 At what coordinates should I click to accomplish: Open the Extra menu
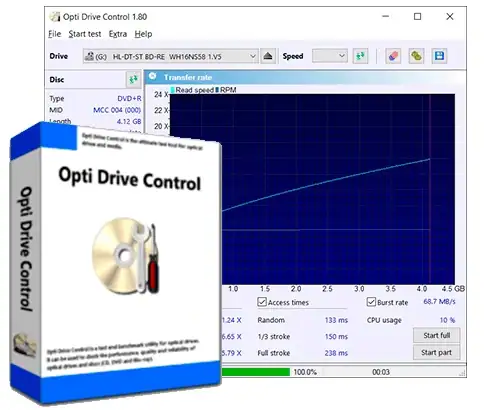click(118, 34)
